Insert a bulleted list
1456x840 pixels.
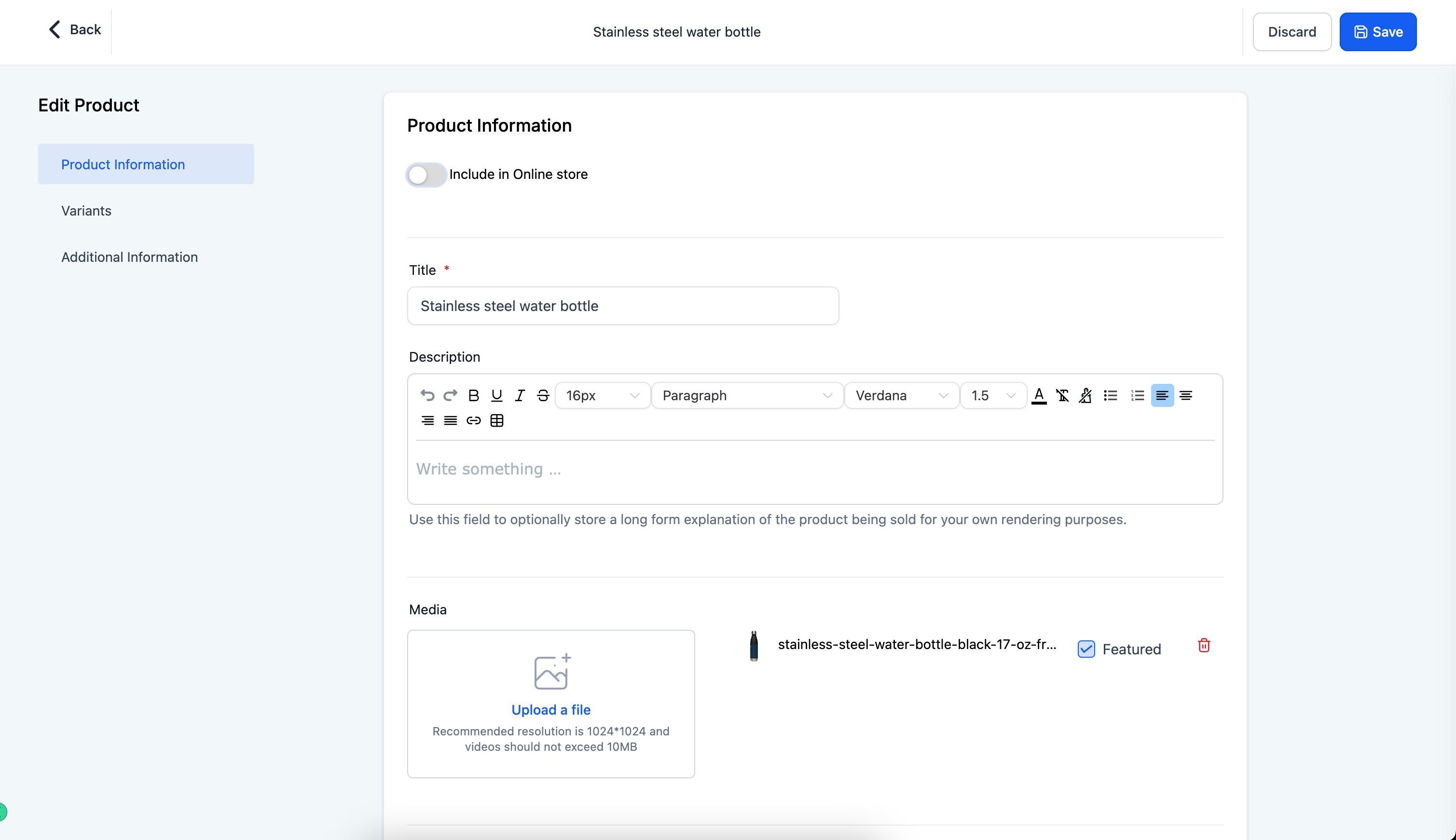tap(1110, 395)
